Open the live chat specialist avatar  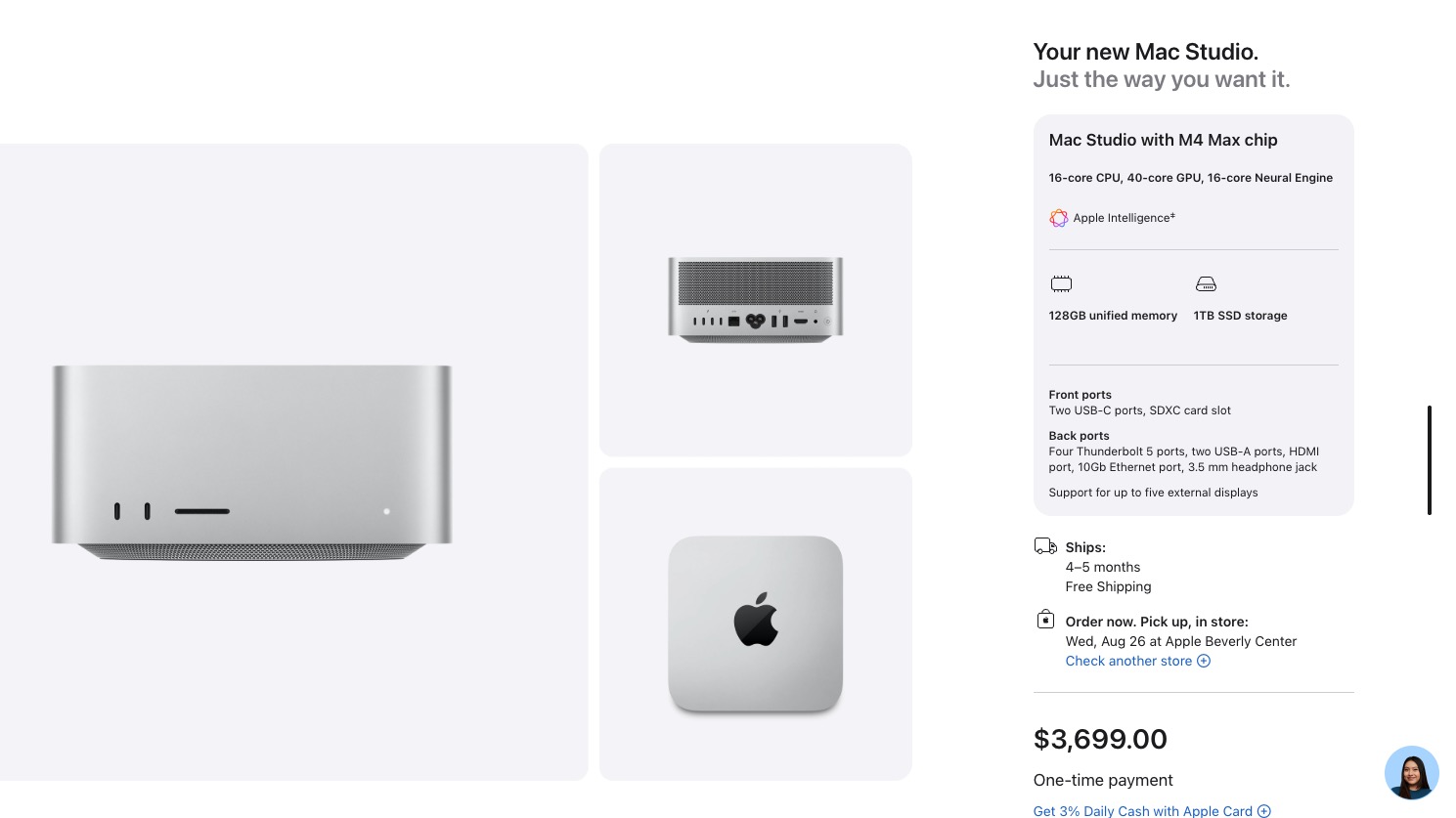click(1411, 773)
